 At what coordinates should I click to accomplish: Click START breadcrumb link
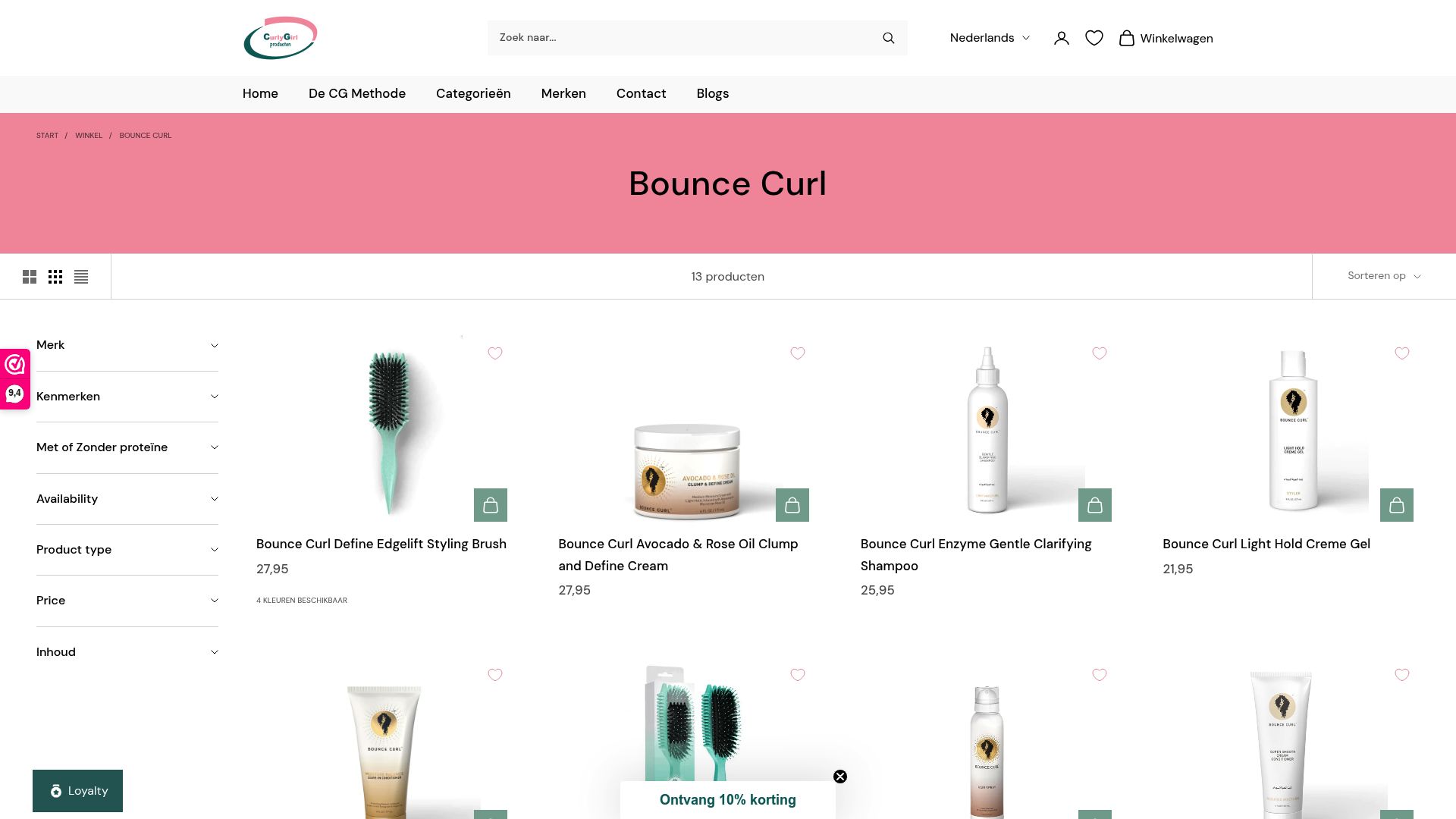47,136
